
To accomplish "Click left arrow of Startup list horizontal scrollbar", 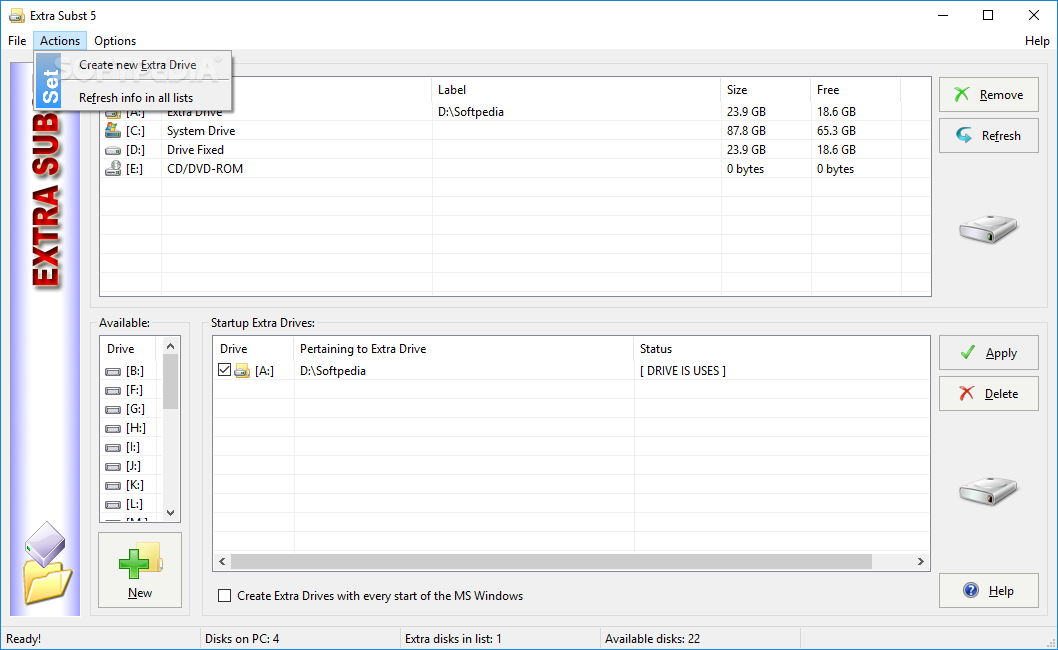I will pos(222,562).
